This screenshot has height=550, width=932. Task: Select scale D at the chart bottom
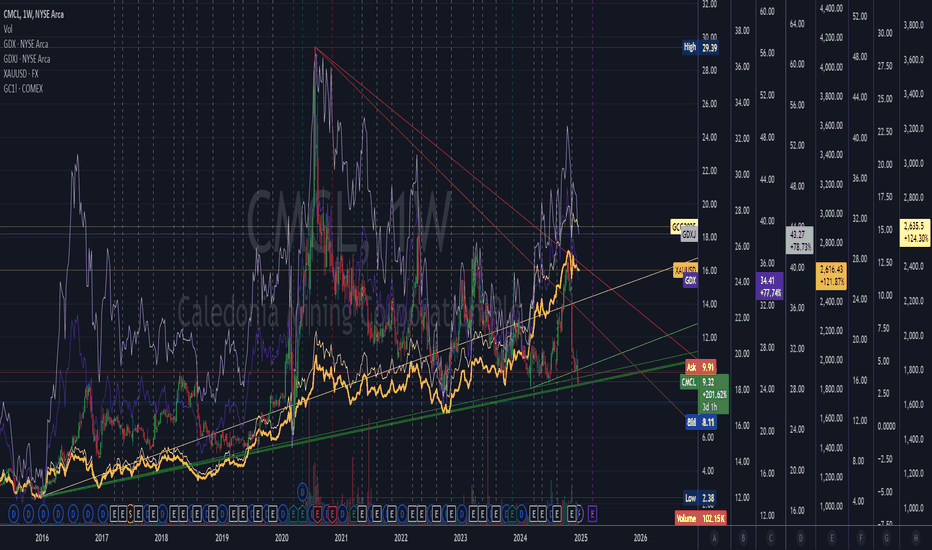[800, 538]
